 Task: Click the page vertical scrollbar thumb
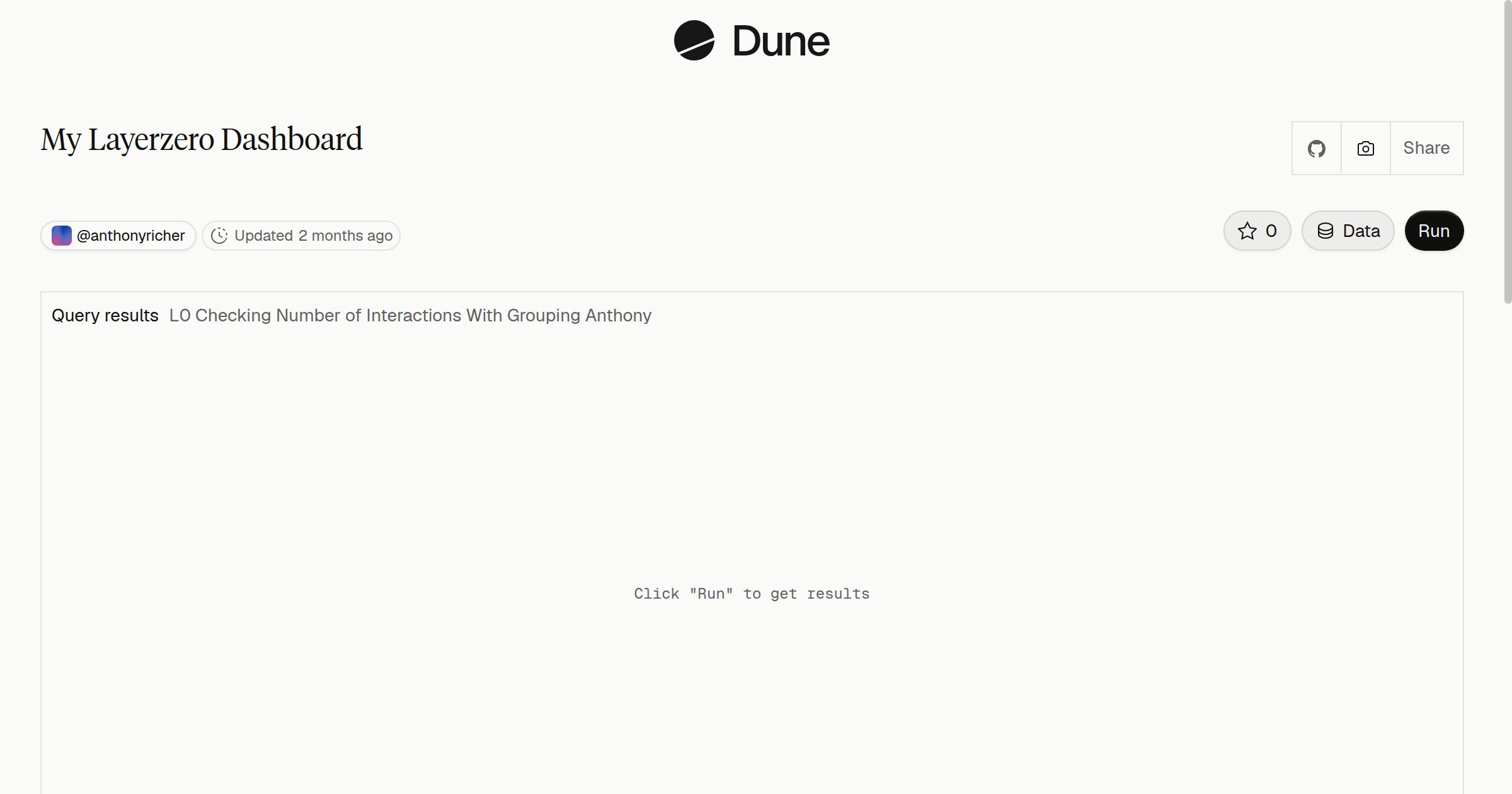point(1507,151)
